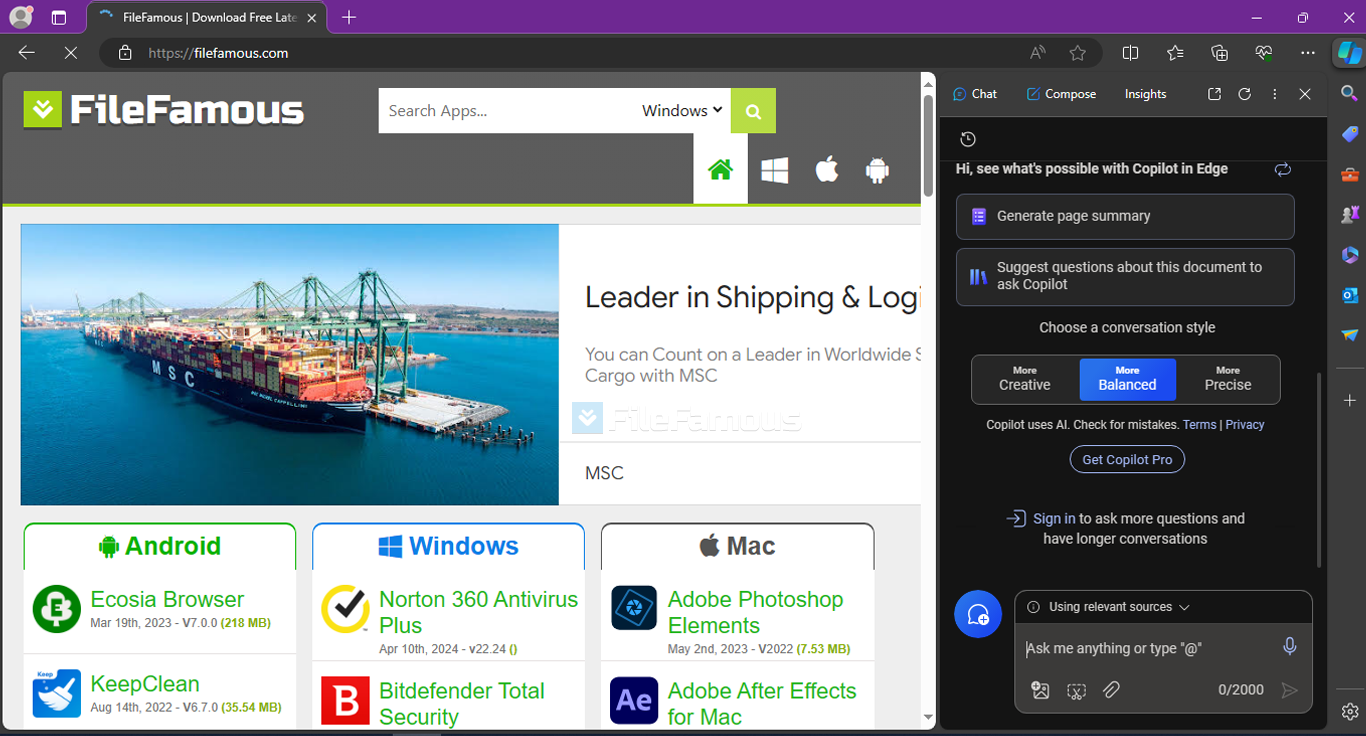Viewport: 1366px width, 736px height.
Task: Open the Android robot category icon
Action: tap(877, 170)
